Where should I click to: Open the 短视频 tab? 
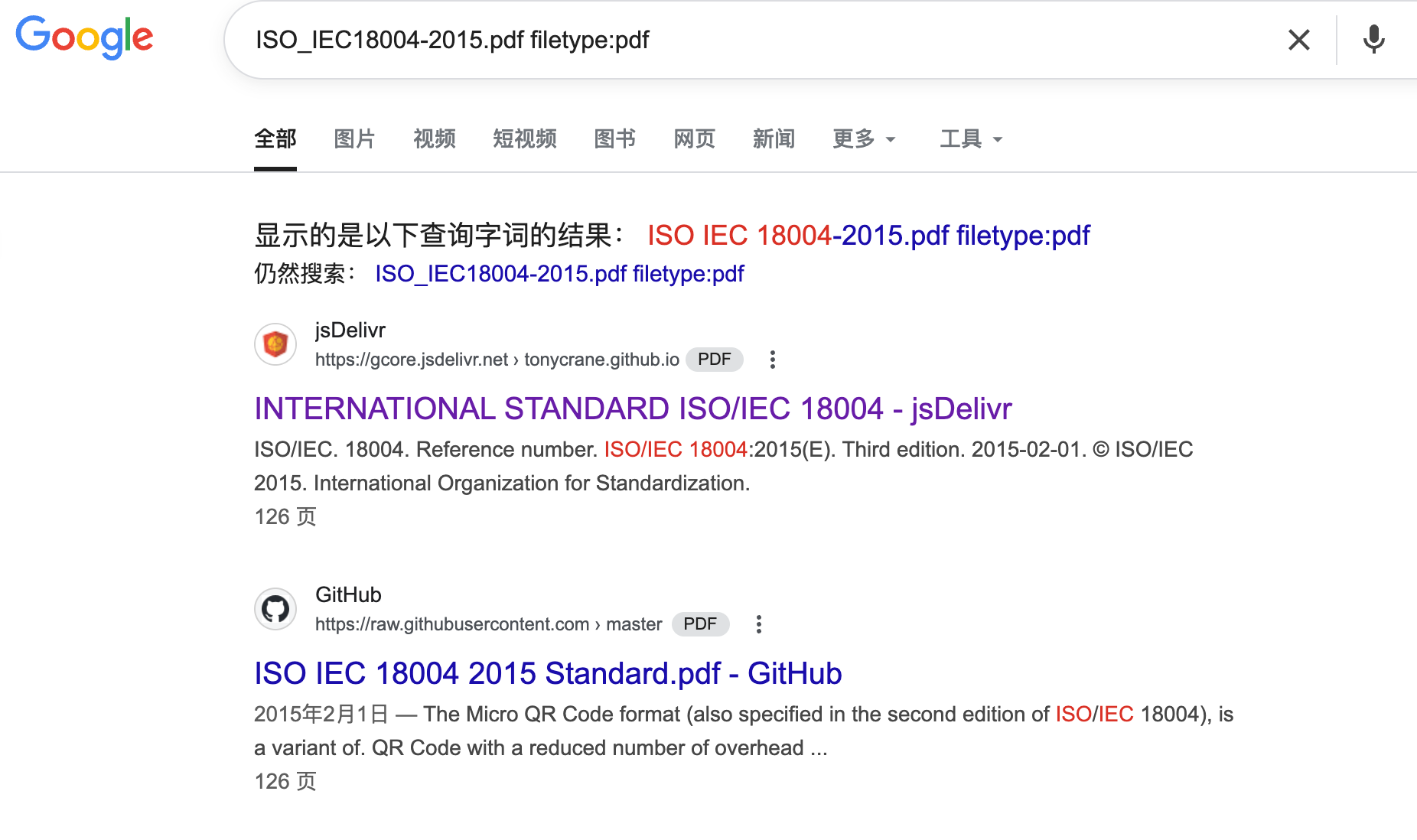tap(524, 138)
